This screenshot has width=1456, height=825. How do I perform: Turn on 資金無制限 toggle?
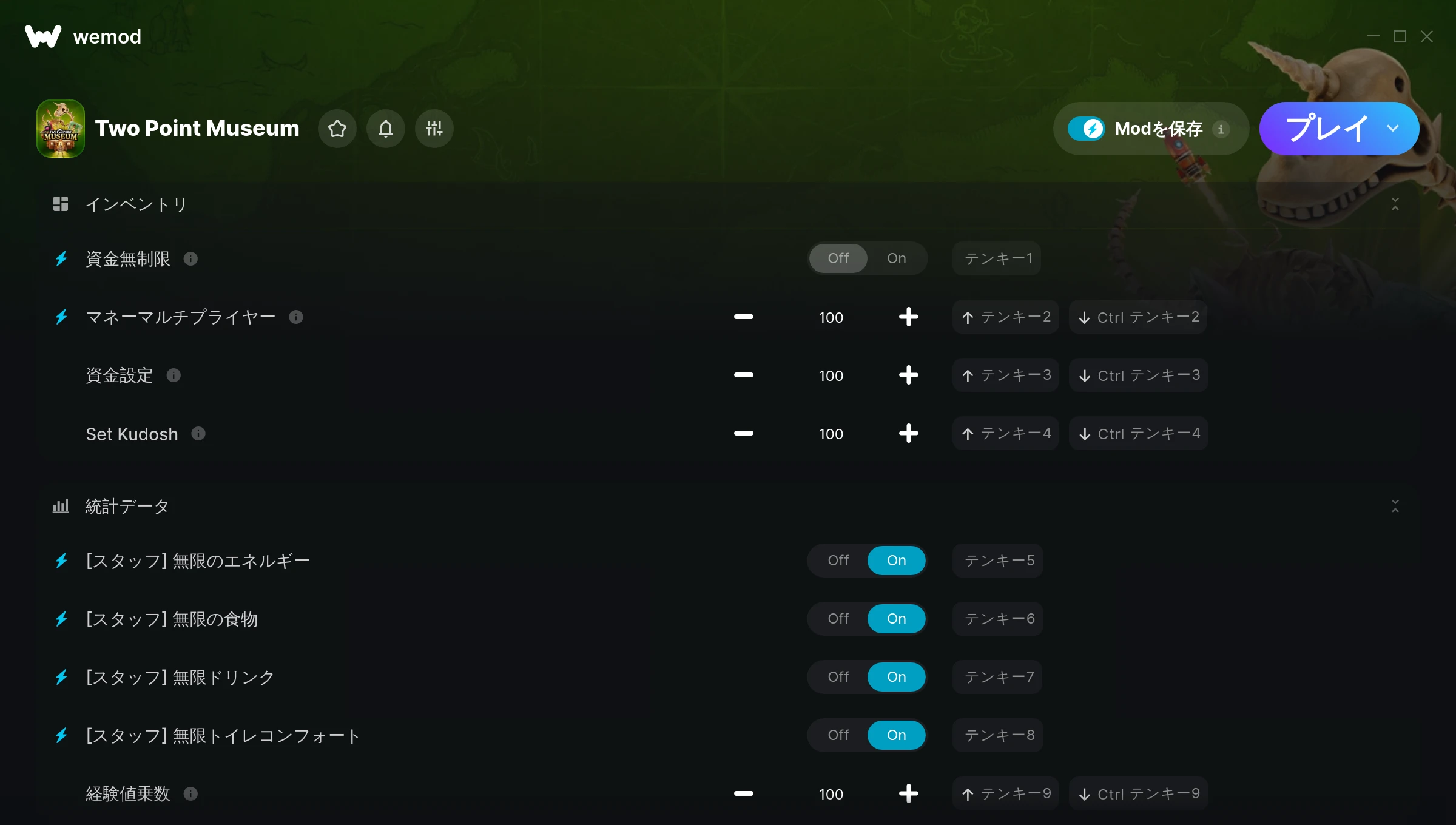pos(897,258)
